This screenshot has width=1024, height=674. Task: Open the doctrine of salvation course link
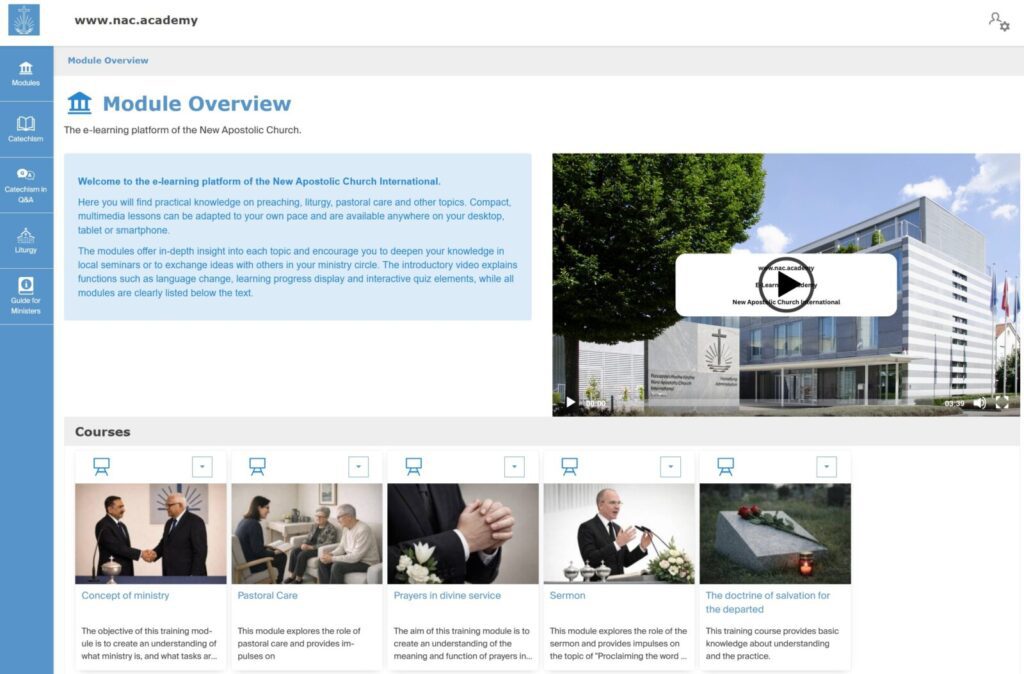point(767,602)
